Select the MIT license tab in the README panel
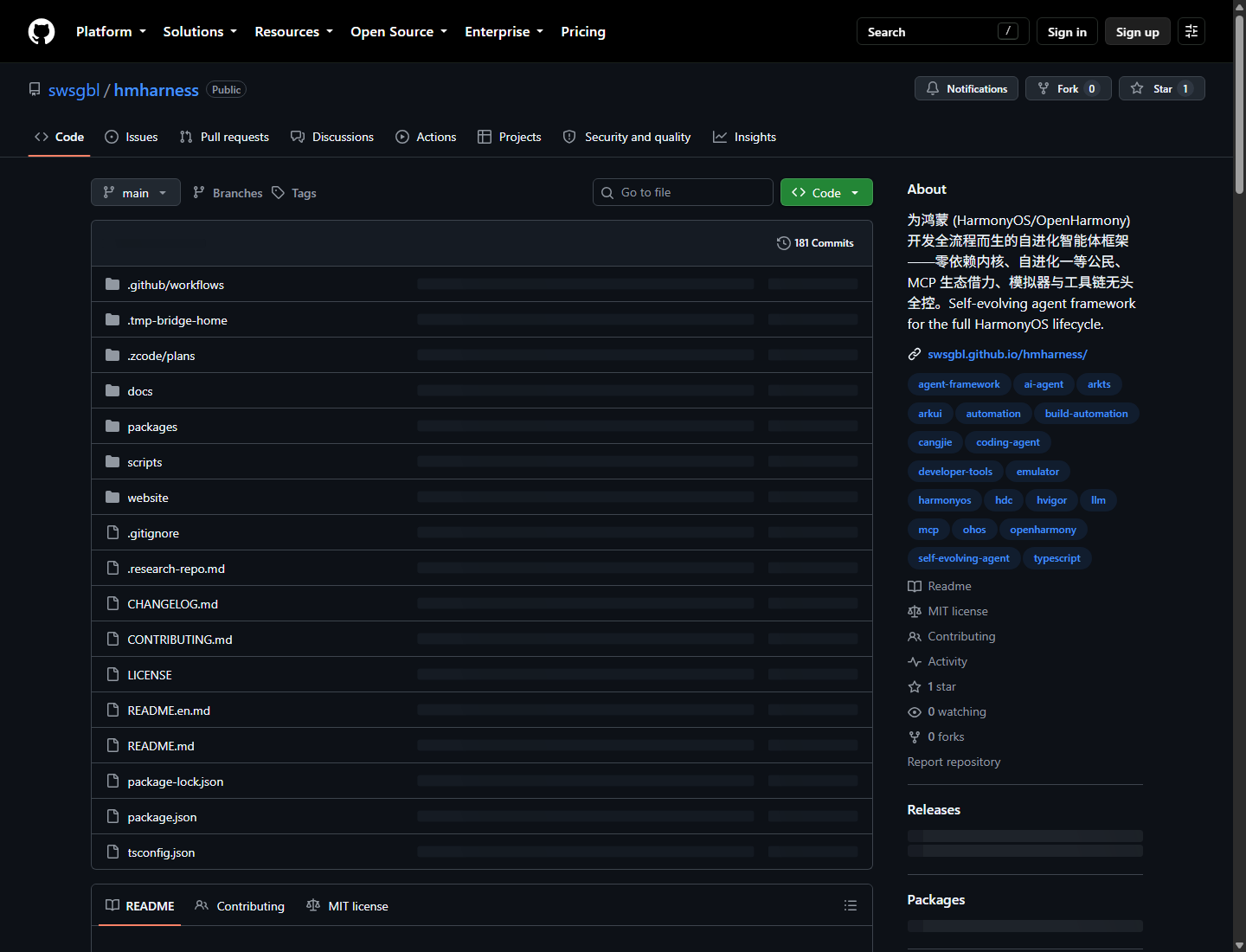Image resolution: width=1246 pixels, height=952 pixels. (347, 905)
